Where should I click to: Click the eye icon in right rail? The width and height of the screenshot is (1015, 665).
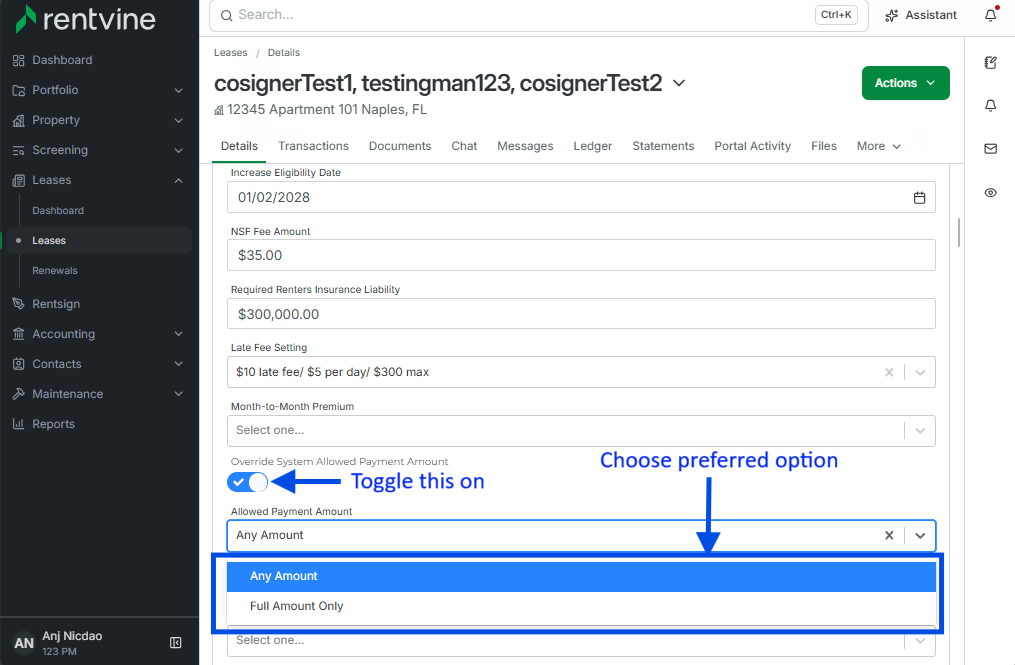990,192
